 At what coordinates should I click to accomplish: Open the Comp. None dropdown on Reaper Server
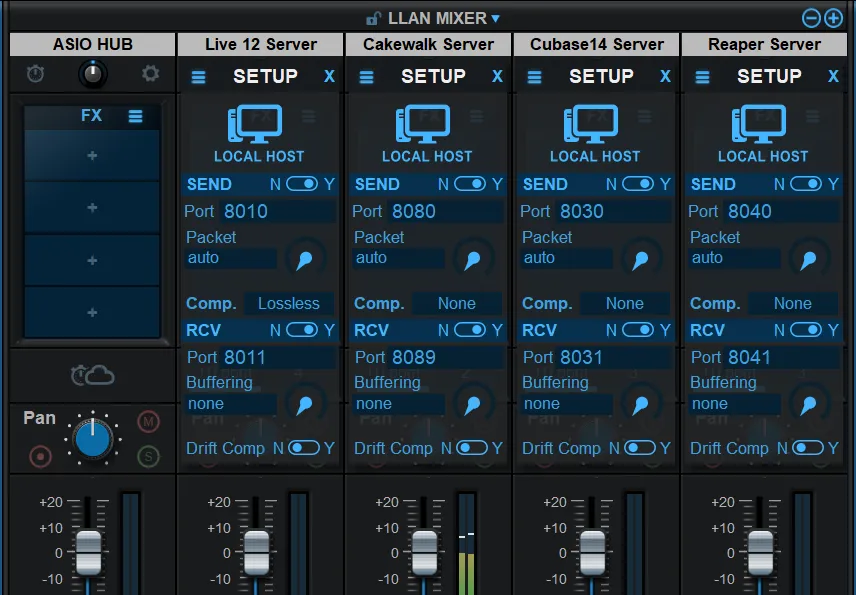793,304
